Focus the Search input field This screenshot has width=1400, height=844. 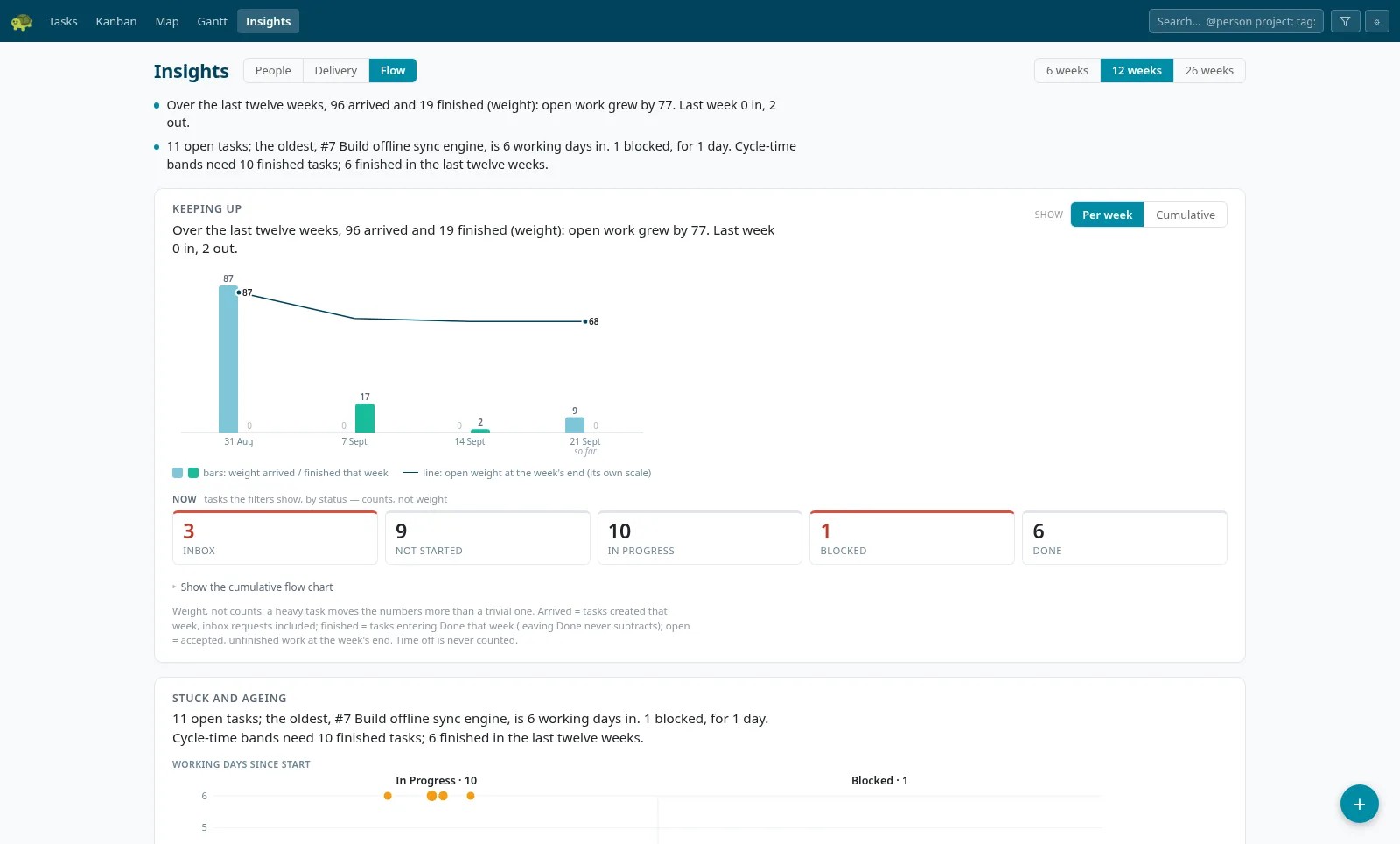coord(1235,21)
